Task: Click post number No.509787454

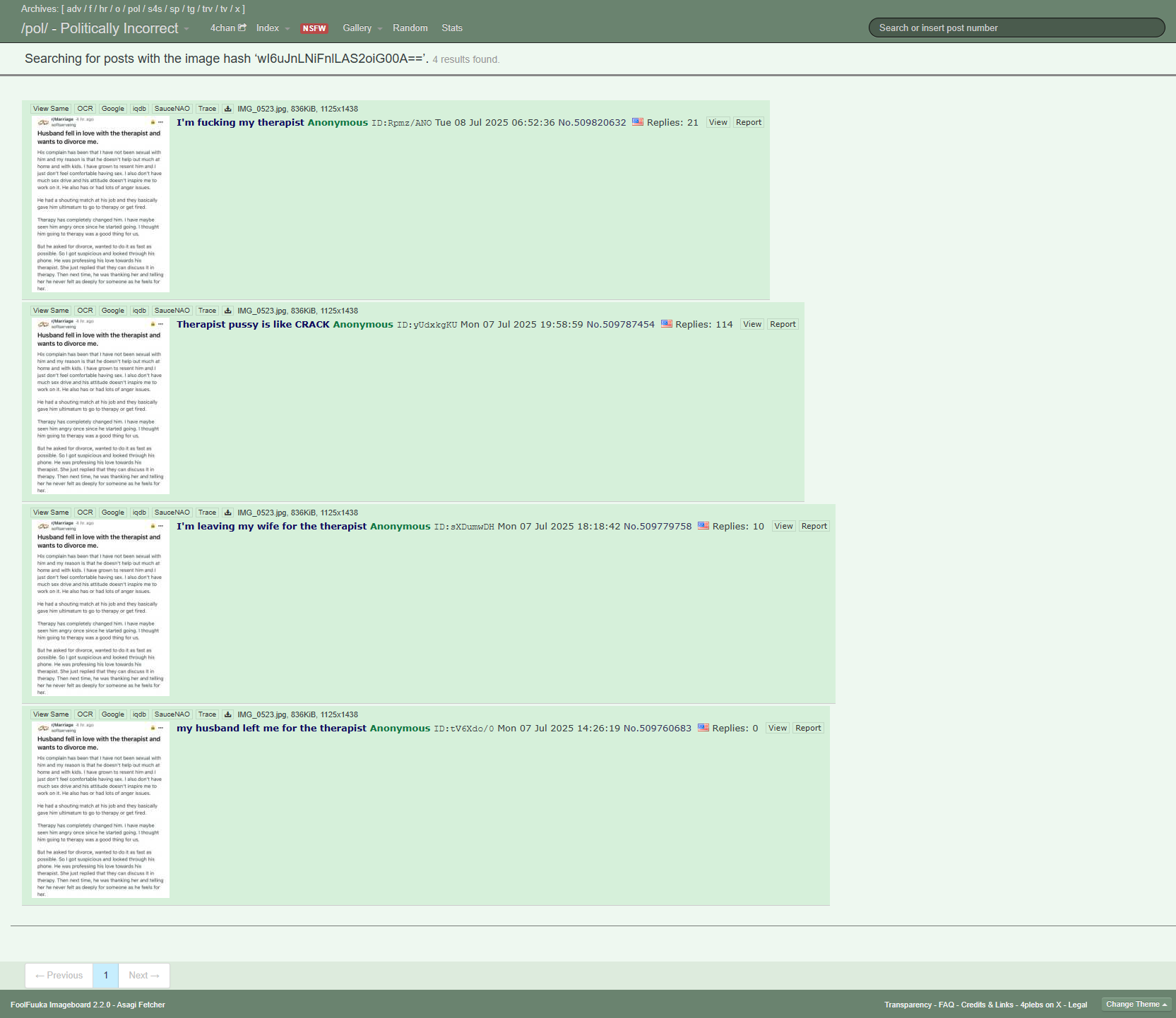Action: coord(621,324)
